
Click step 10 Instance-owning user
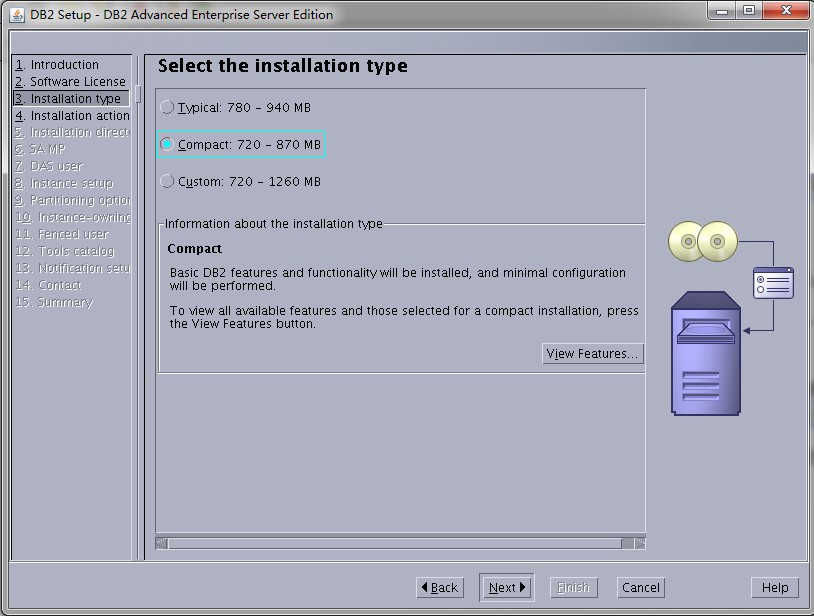(x=73, y=217)
